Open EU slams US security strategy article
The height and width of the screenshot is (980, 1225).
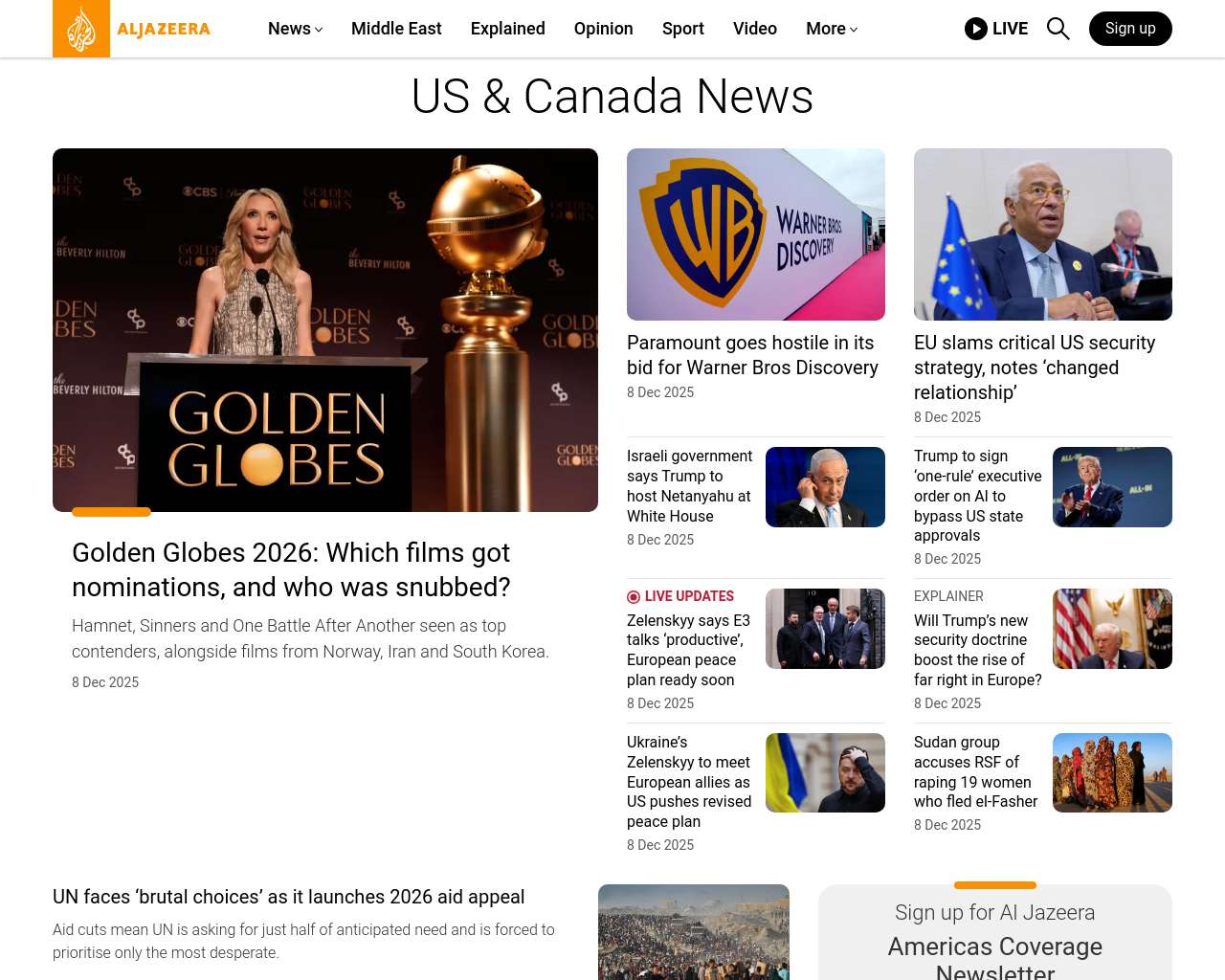[x=1035, y=367]
